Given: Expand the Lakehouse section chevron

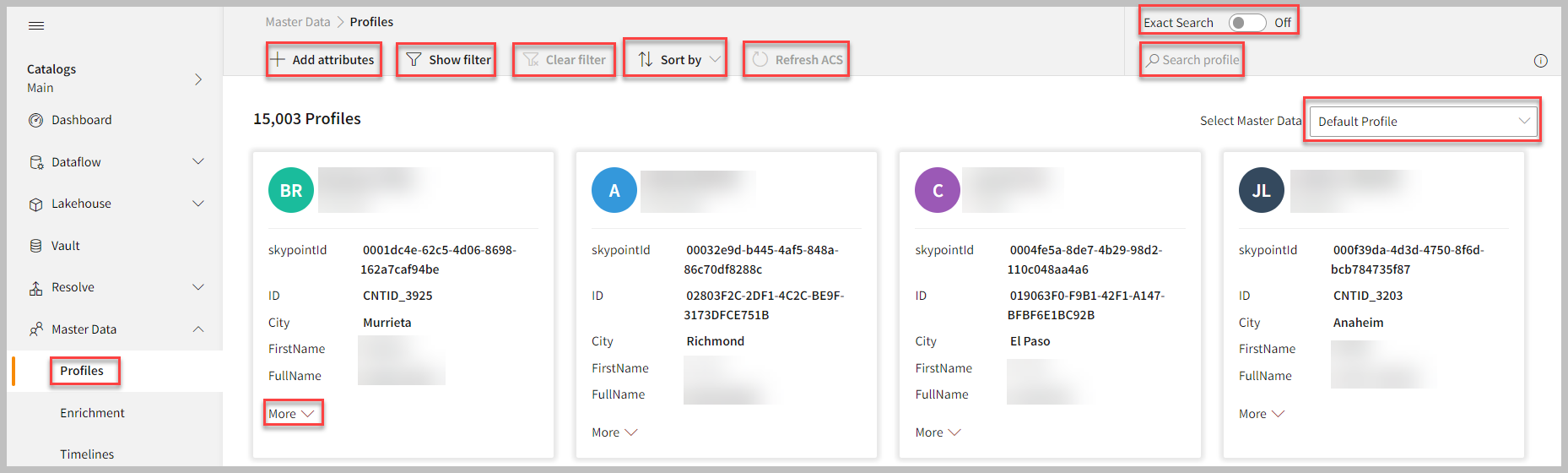Looking at the screenshot, I should tap(198, 204).
